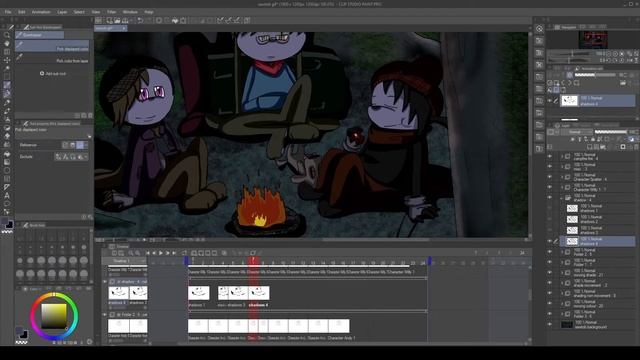
Task: Select the Hand move-view tool
Action: tap(7, 43)
